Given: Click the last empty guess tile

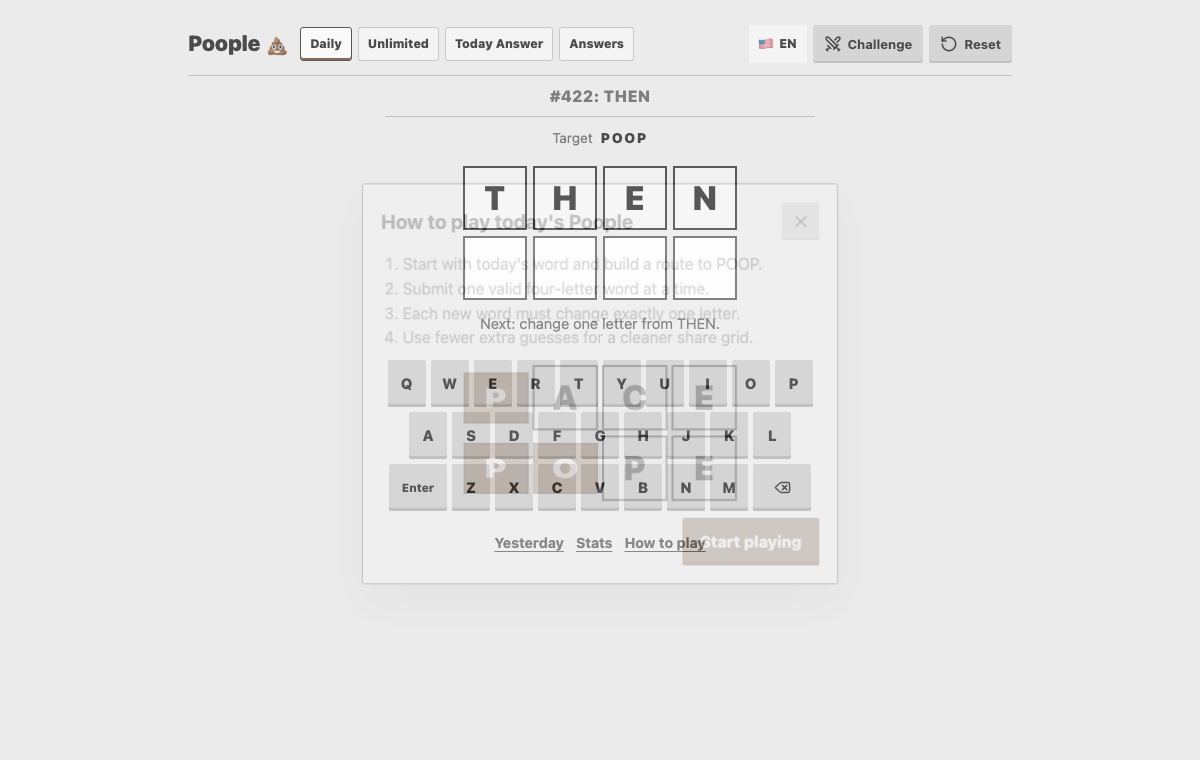Looking at the screenshot, I should coord(705,268).
